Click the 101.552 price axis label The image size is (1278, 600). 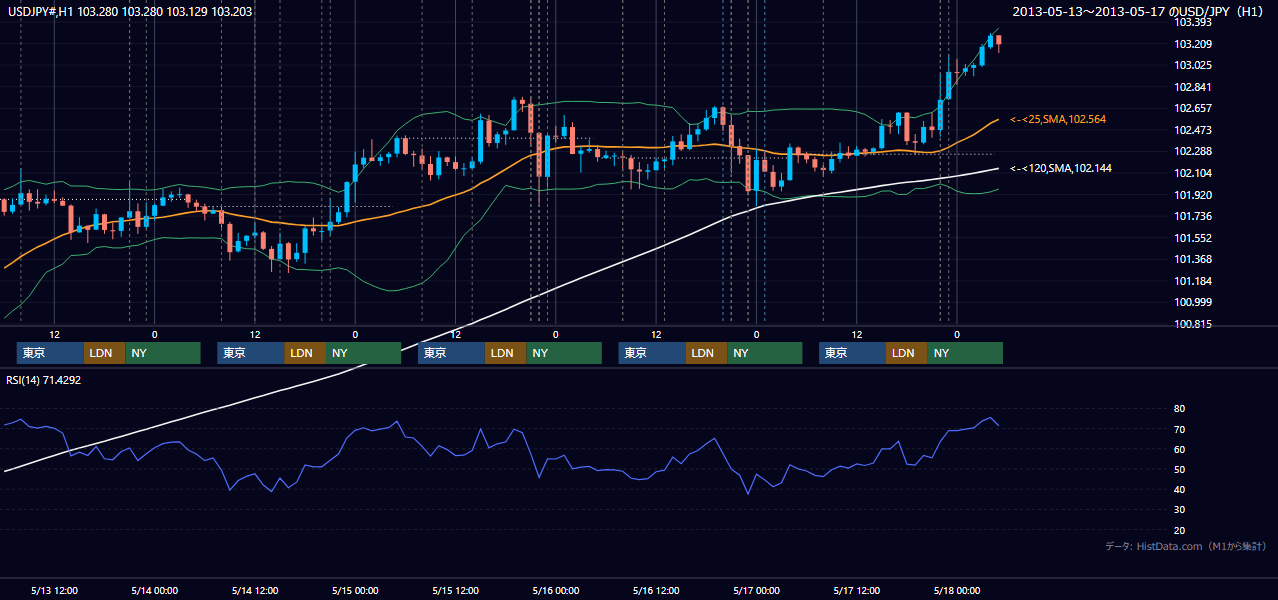(x=1193, y=238)
